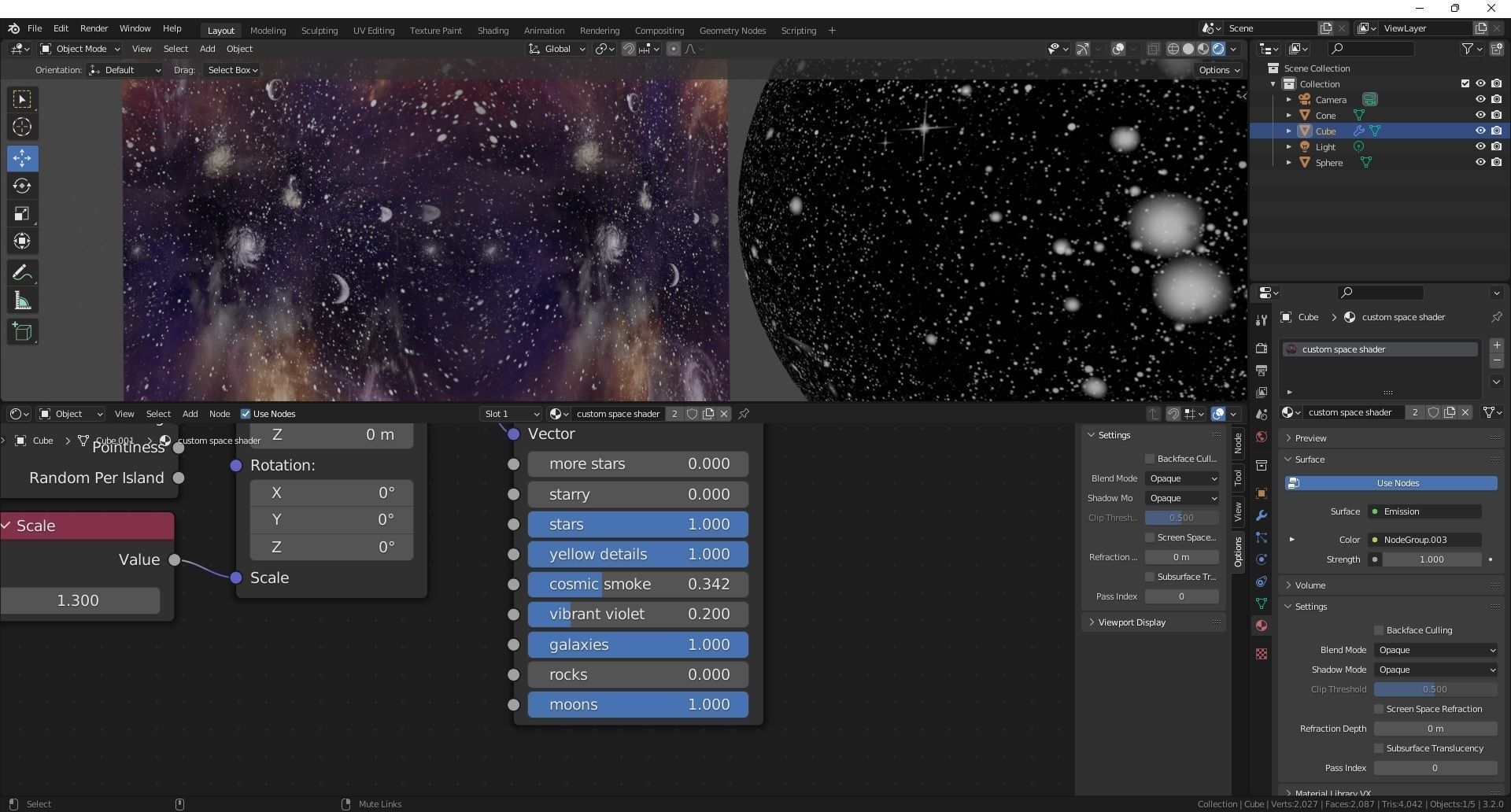This screenshot has height=812, width=1511.
Task: Open the Material properties tab icon
Action: pos(1262,626)
